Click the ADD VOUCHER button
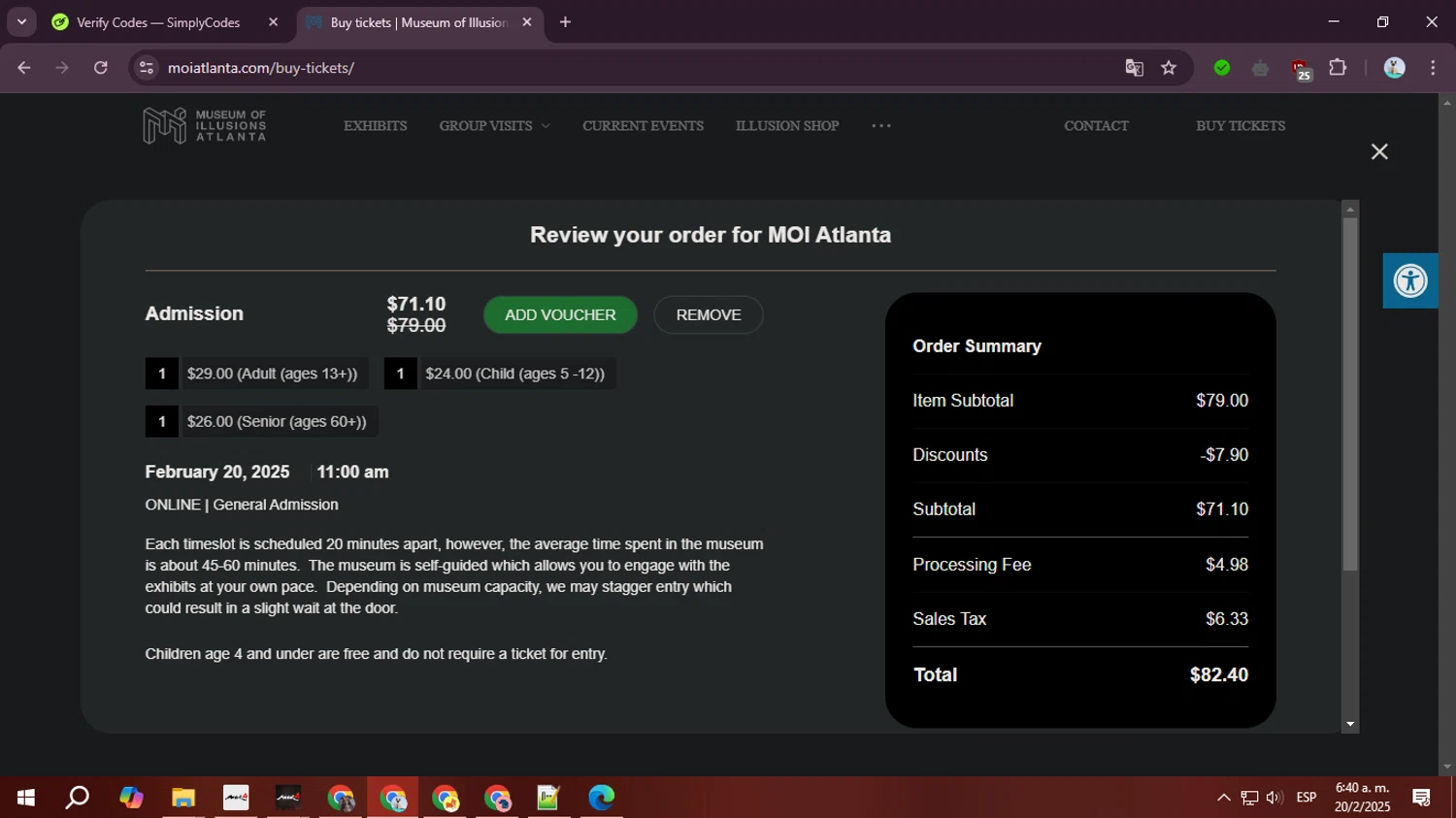The image size is (1456, 818). click(560, 315)
